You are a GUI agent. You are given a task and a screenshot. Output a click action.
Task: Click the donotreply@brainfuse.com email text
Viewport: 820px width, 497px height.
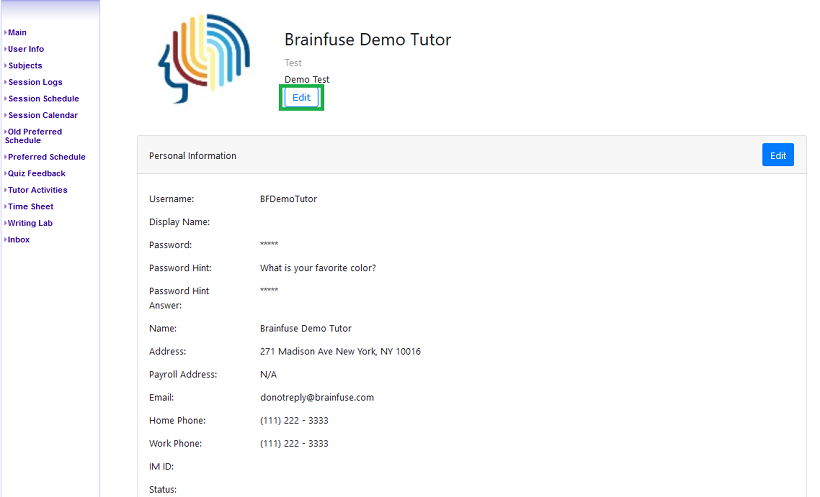tap(316, 397)
